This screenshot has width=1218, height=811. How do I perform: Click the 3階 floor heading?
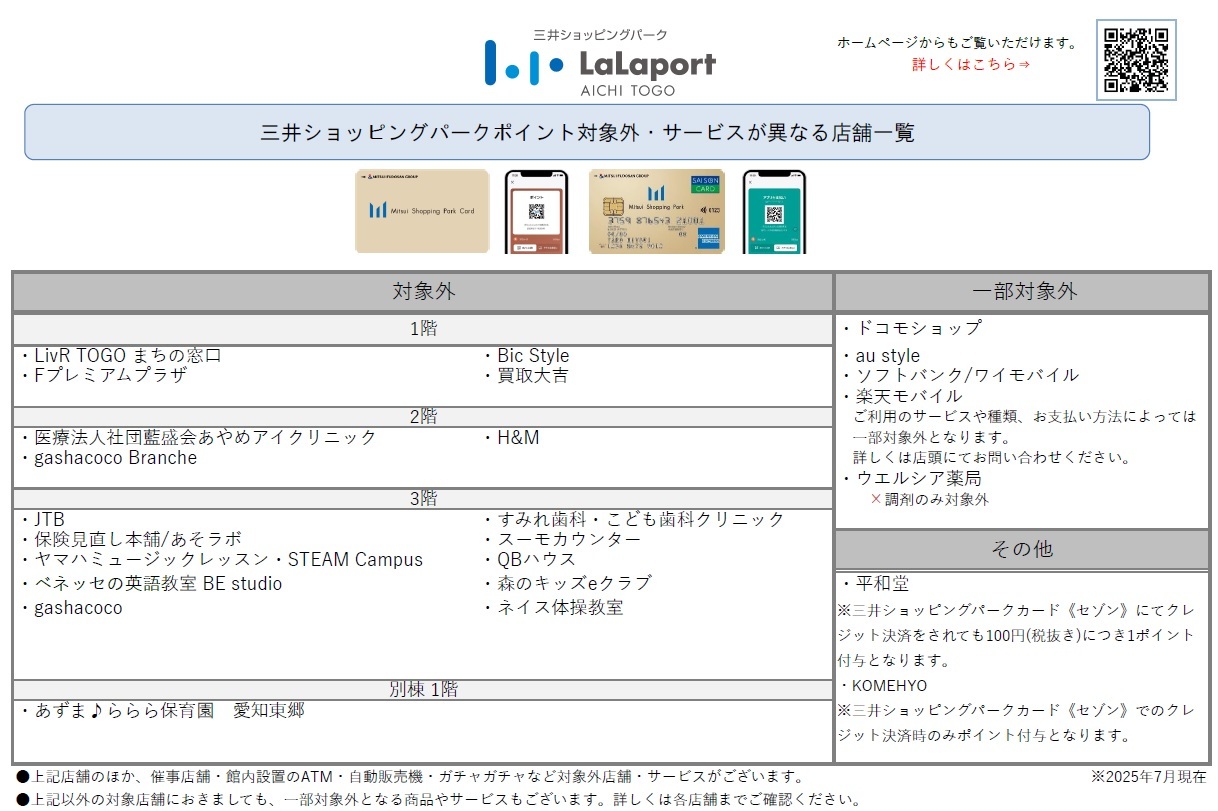423,498
